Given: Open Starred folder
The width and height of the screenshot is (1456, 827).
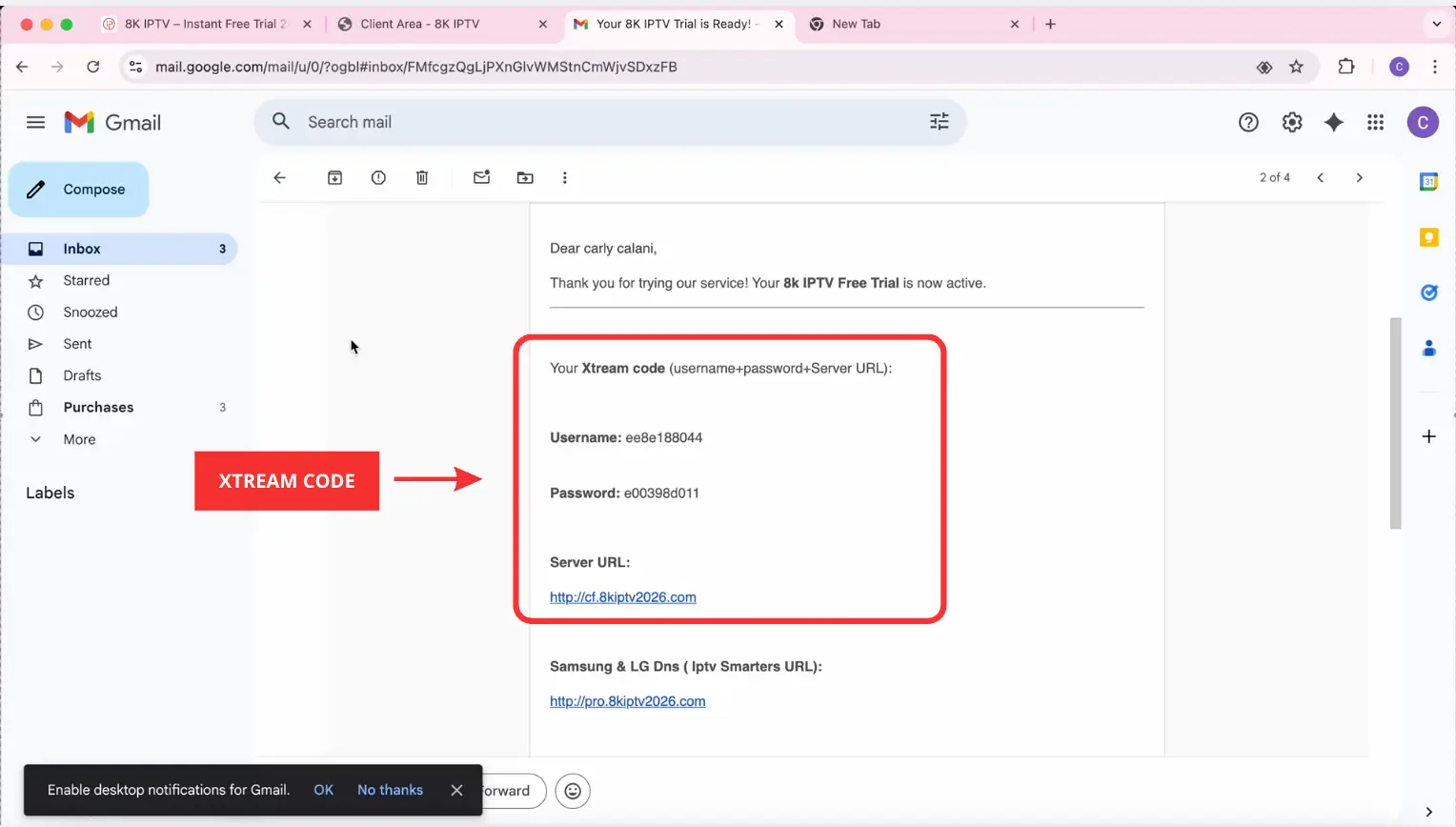Looking at the screenshot, I should coord(118,280).
